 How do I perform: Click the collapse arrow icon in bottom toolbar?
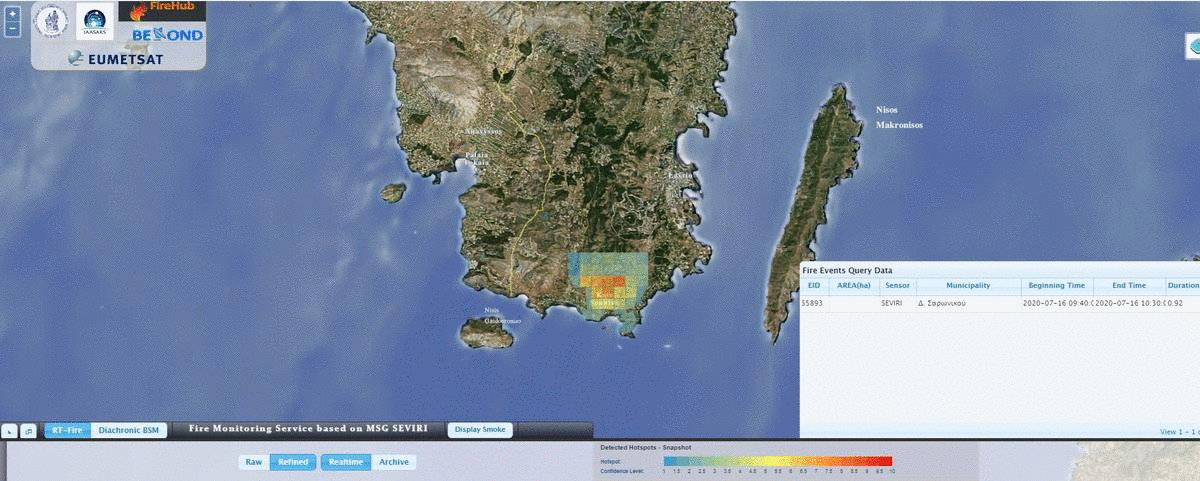[10, 431]
